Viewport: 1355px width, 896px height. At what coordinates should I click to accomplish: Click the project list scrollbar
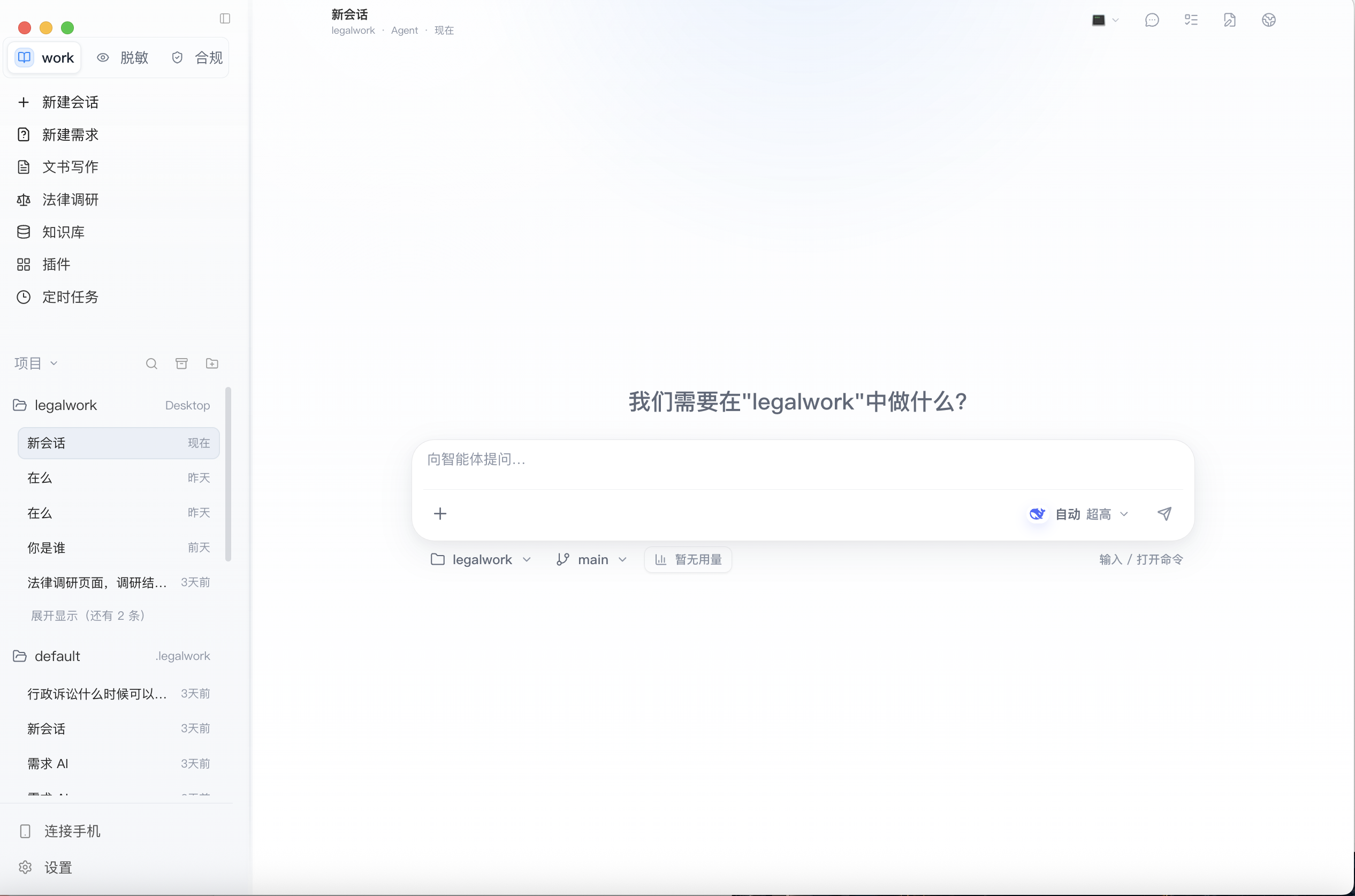click(x=228, y=474)
